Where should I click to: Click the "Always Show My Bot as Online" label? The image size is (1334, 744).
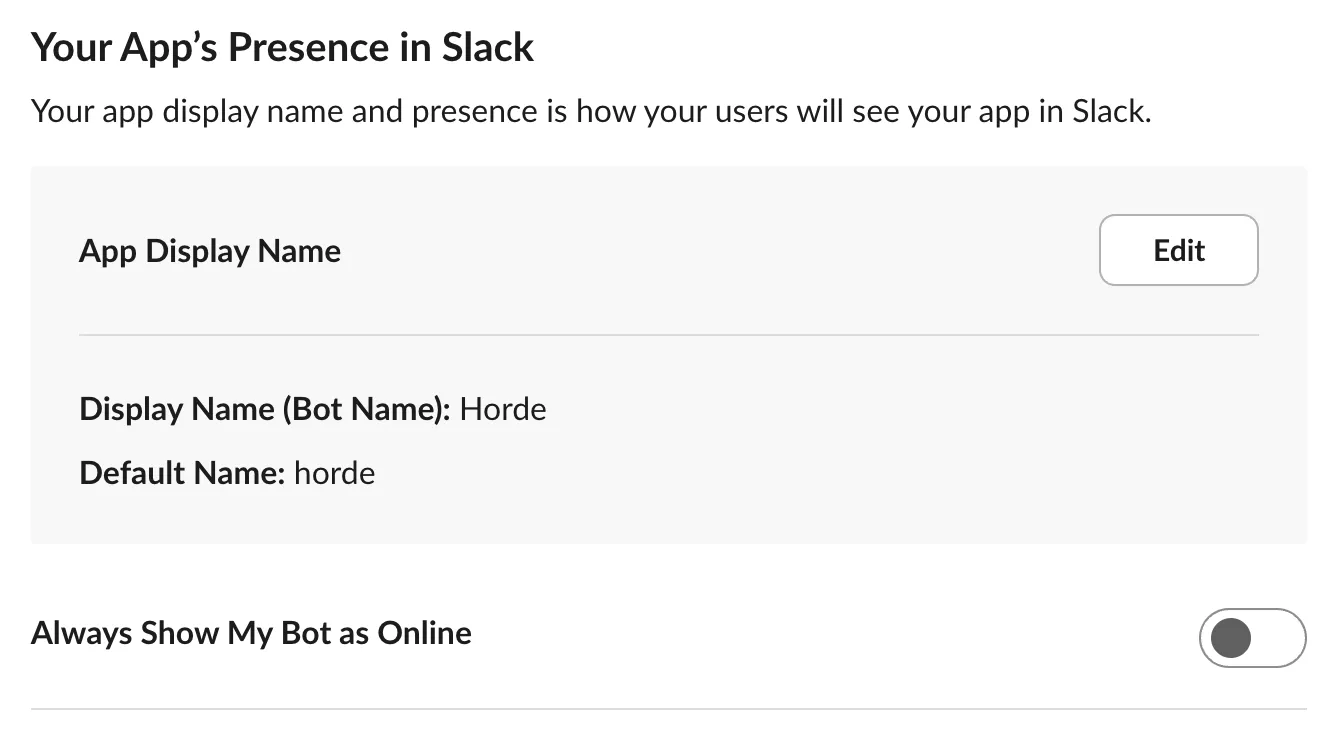251,633
